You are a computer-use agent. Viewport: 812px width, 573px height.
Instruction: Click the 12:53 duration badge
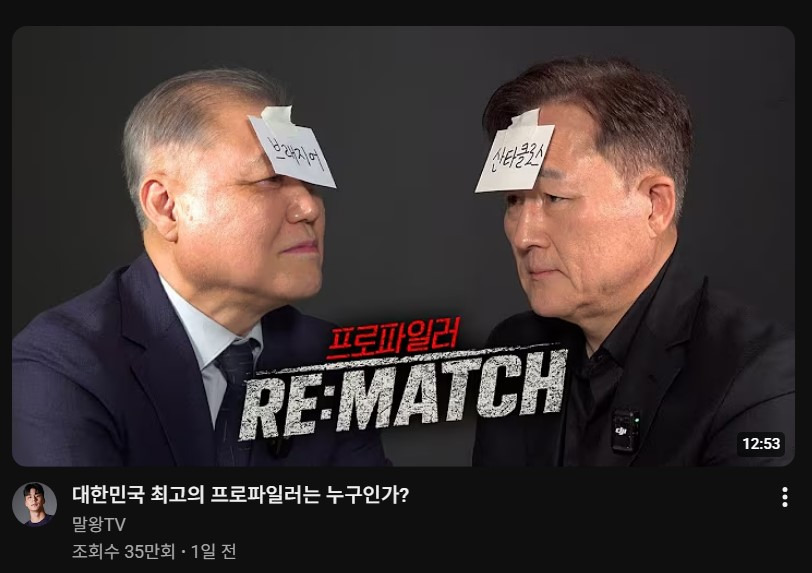pyautogui.click(x=761, y=443)
